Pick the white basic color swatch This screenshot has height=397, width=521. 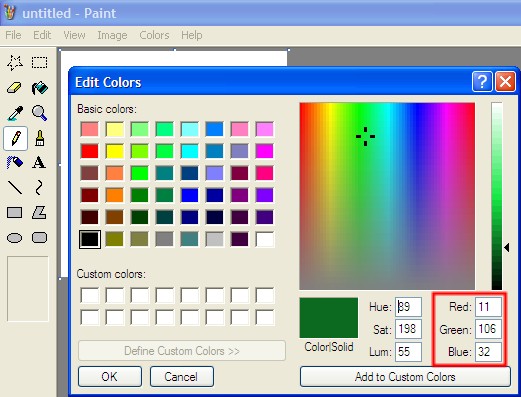point(265,239)
